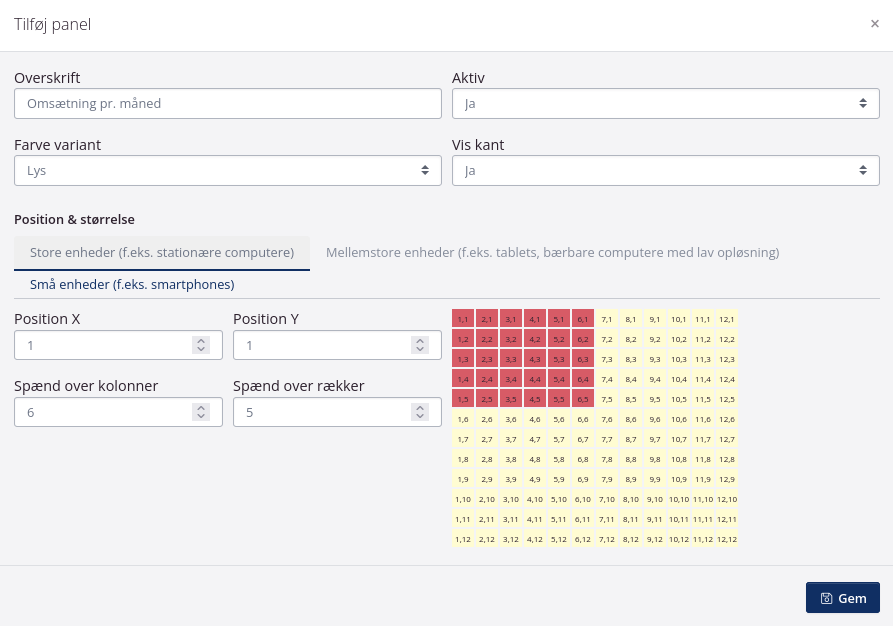This screenshot has width=893, height=626.
Task: Click grid cell 1,12
Action: pos(463,539)
